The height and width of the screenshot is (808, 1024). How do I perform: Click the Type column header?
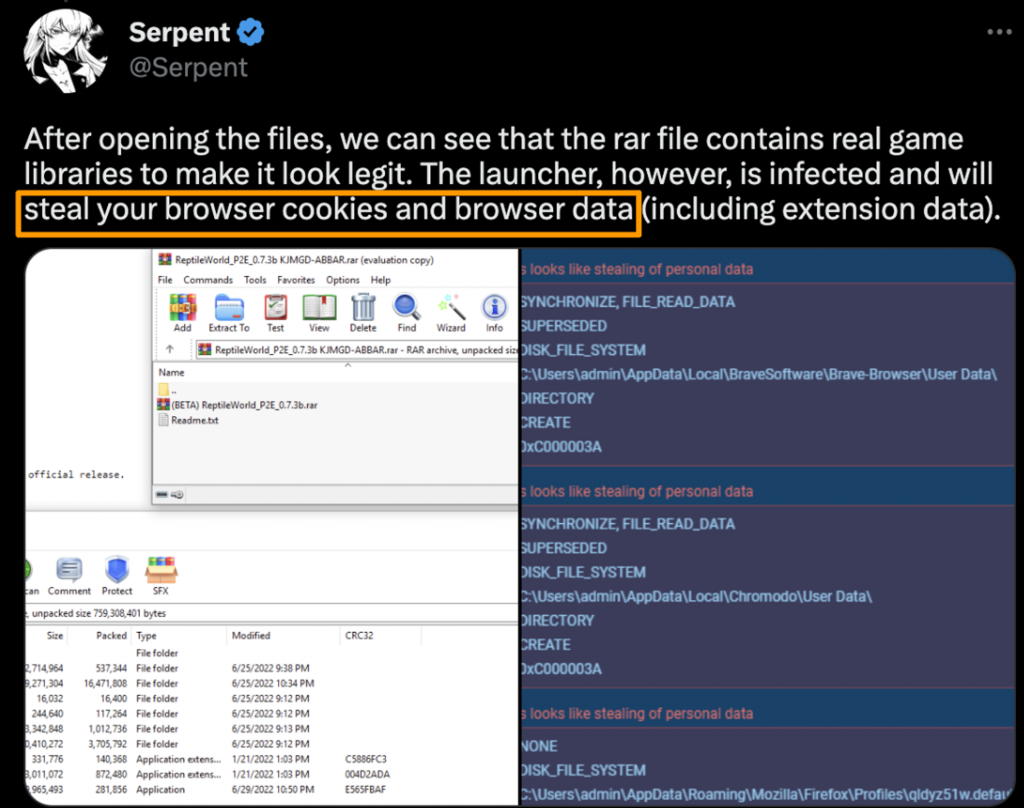pyautogui.click(x=146, y=636)
